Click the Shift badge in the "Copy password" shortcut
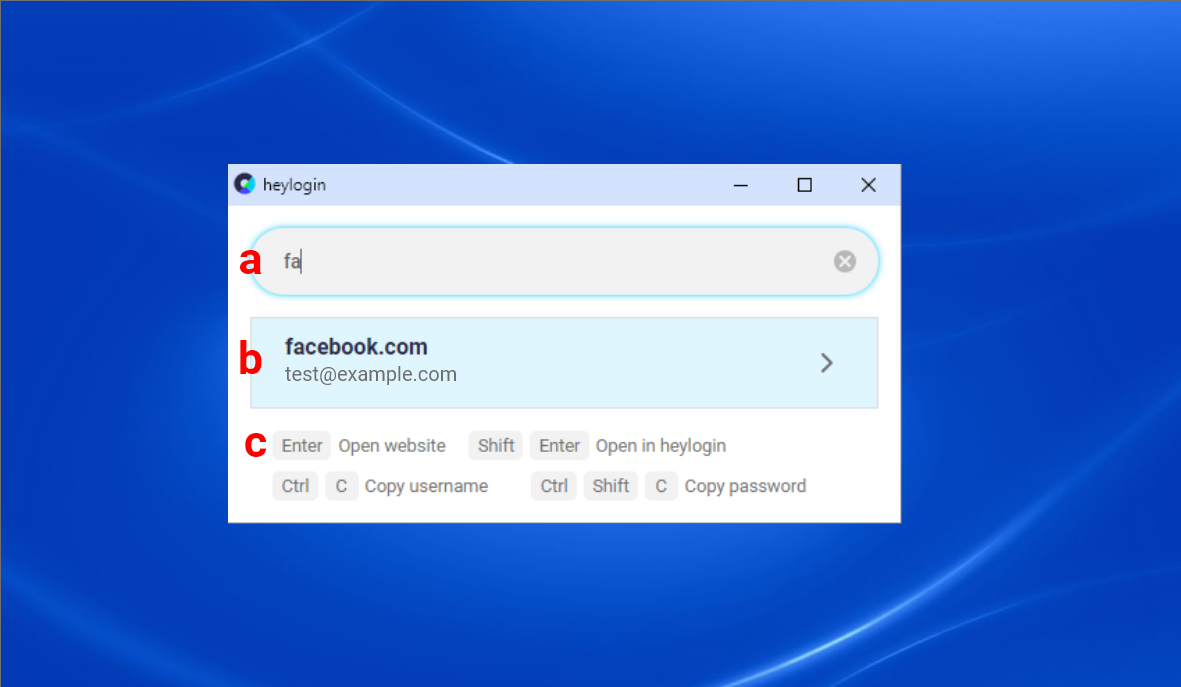 610,486
